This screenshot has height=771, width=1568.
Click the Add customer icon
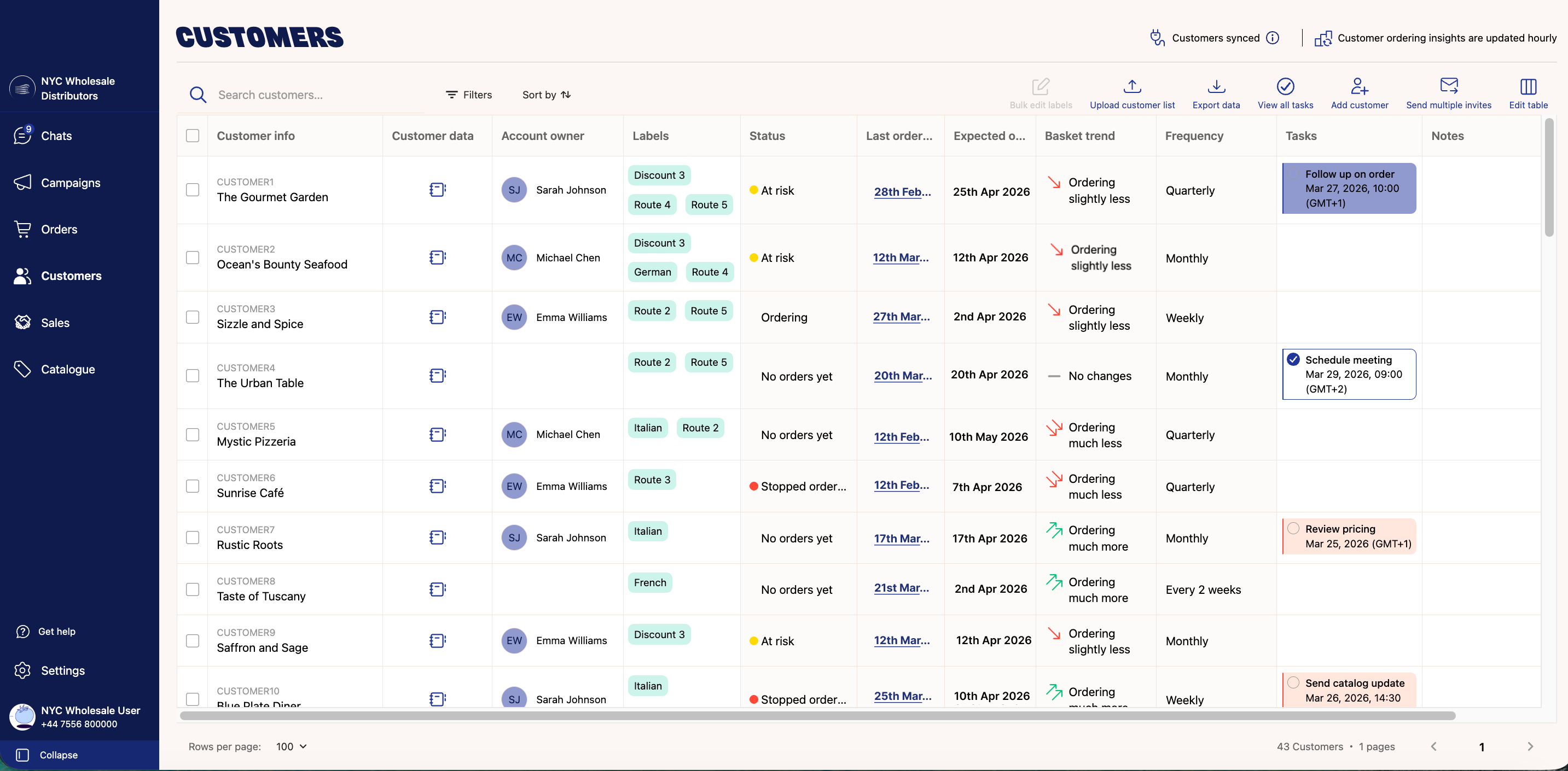[x=1358, y=86]
